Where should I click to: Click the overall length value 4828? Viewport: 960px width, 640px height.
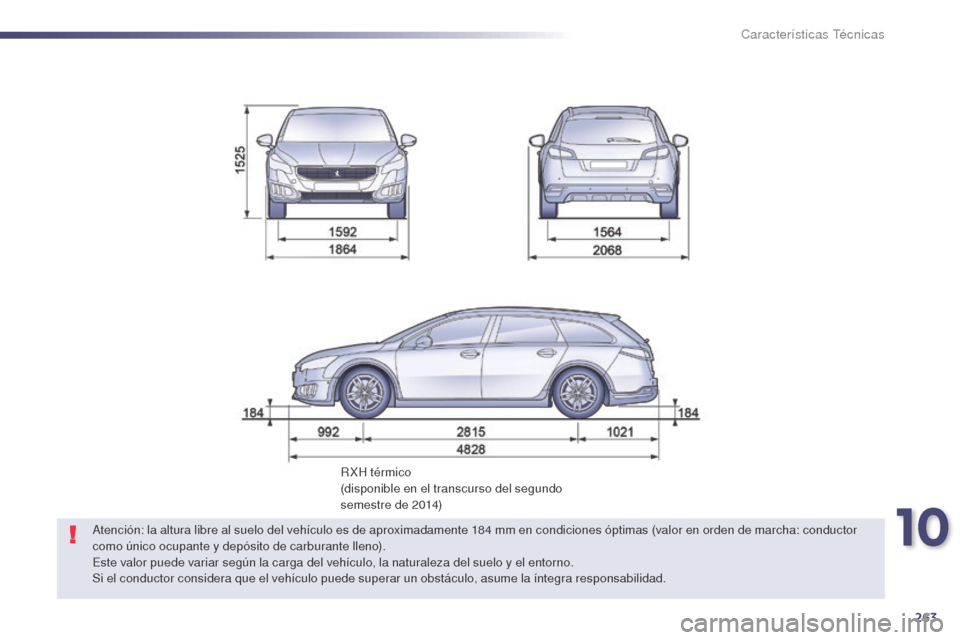(471, 450)
